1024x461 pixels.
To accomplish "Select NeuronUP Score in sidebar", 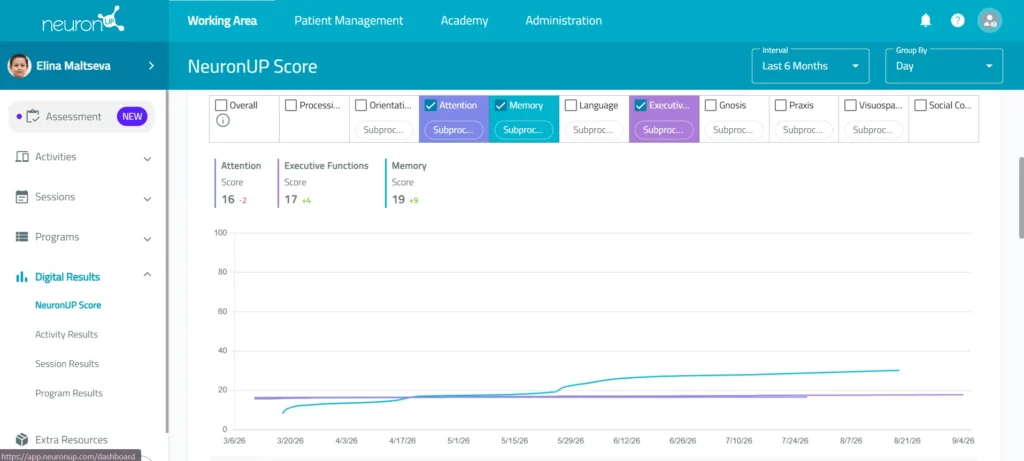I will pyautogui.click(x=68, y=305).
